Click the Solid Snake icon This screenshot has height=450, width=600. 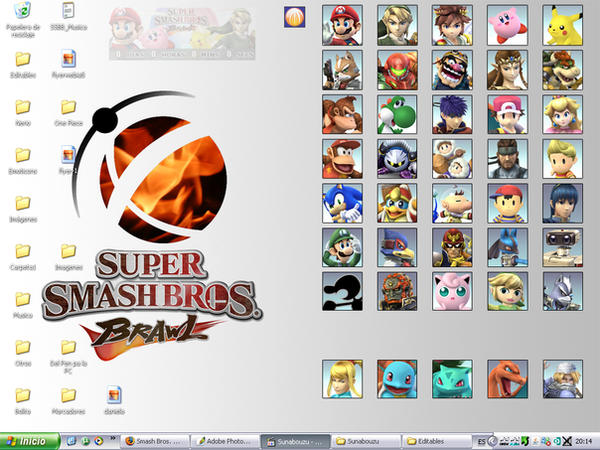[507, 159]
